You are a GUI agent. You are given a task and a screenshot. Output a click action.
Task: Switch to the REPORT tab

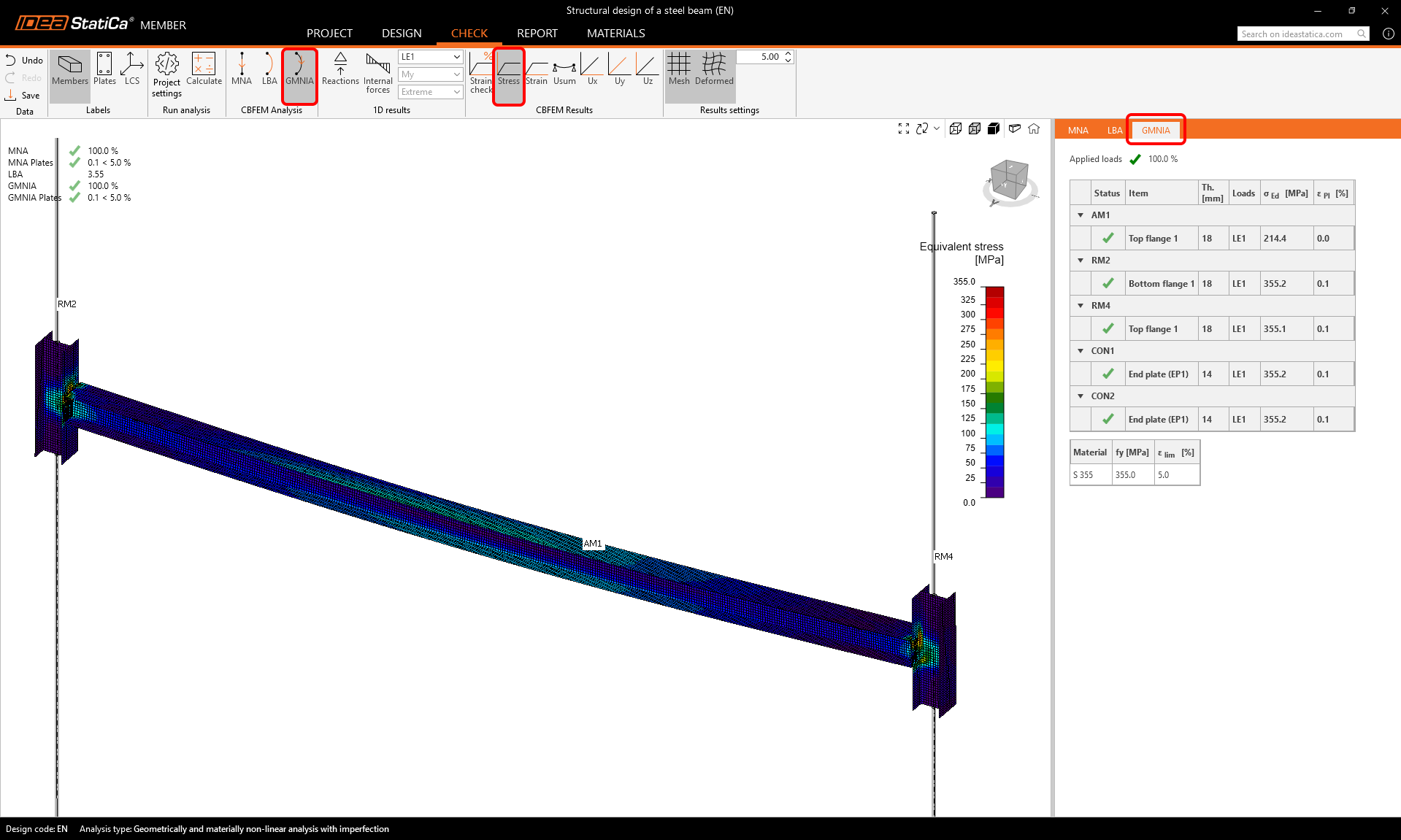(537, 34)
